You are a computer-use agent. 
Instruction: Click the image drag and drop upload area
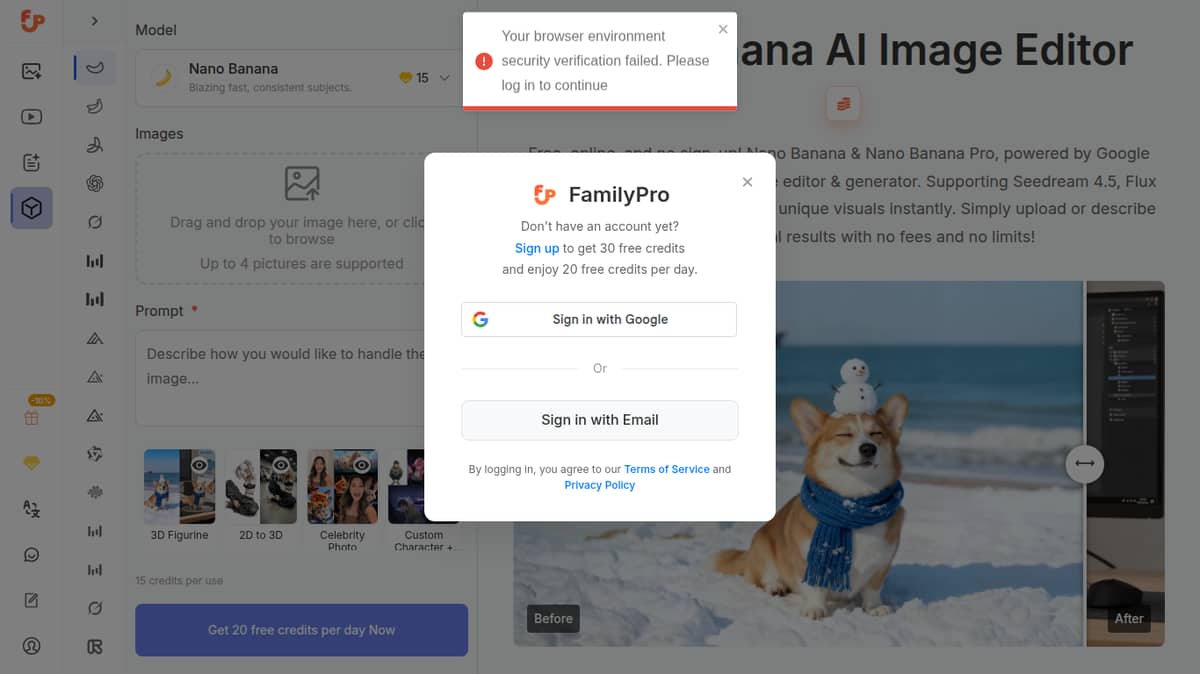[x=302, y=218]
